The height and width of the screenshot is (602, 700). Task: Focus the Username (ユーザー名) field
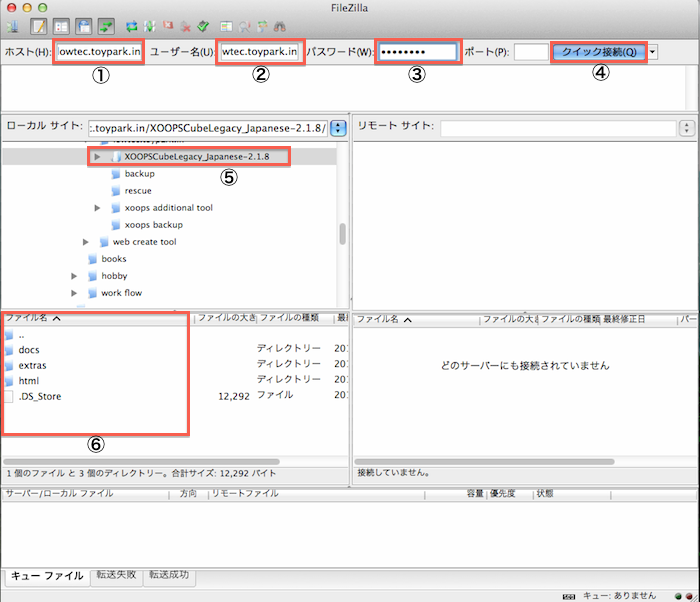260,52
